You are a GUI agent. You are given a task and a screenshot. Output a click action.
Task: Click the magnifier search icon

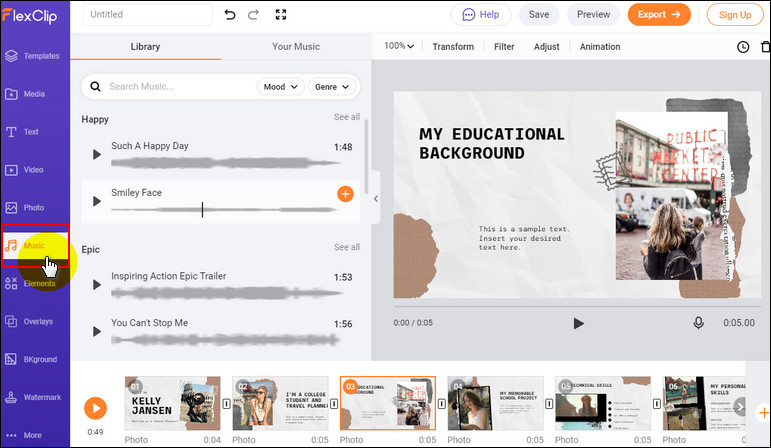[95, 87]
